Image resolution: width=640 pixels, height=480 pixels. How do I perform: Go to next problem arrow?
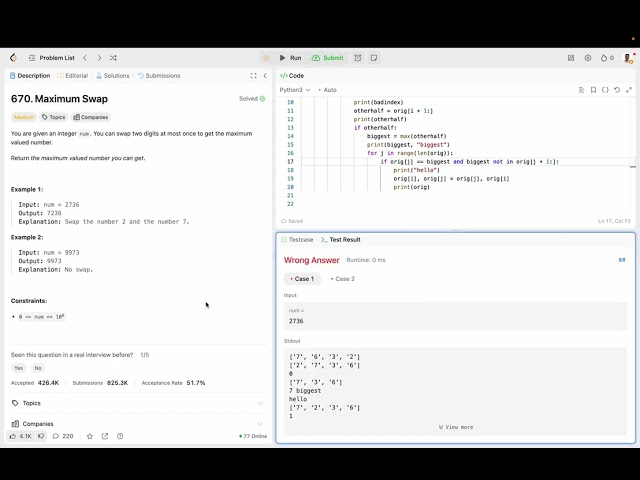pos(99,58)
